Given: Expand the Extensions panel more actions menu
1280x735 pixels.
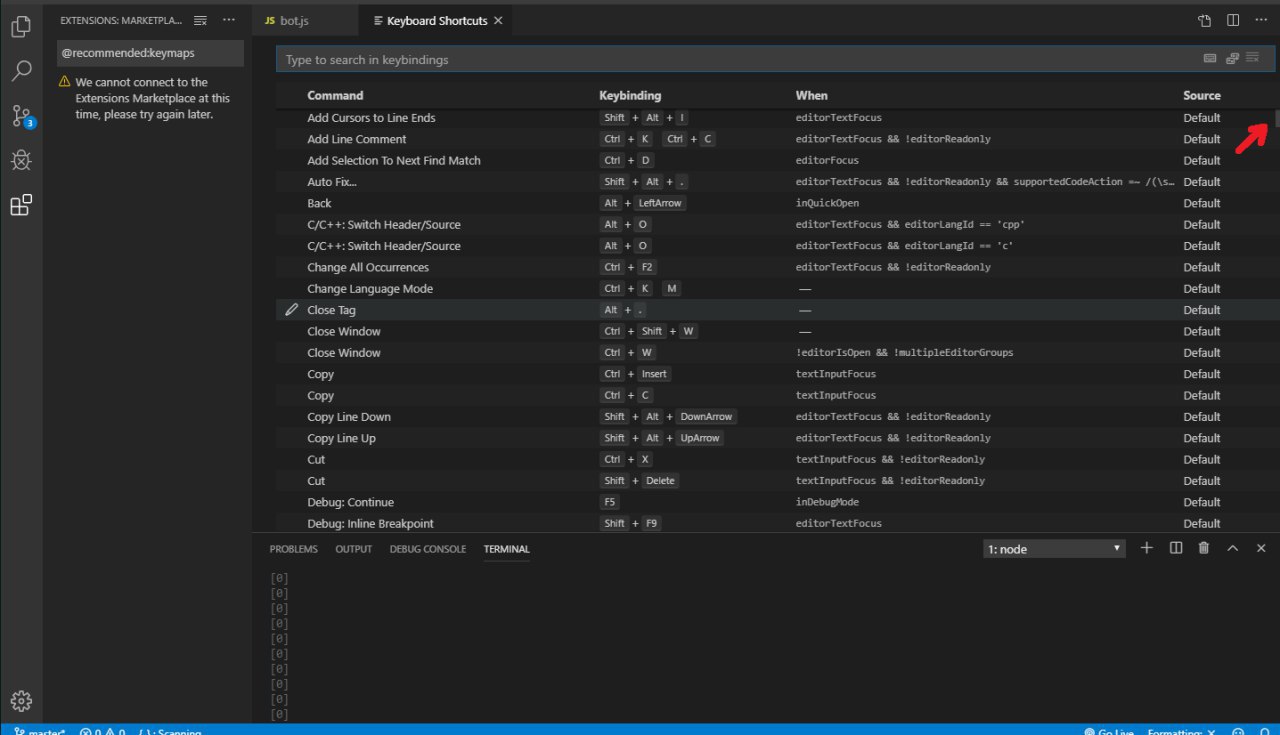Looking at the screenshot, I should pos(229,20).
